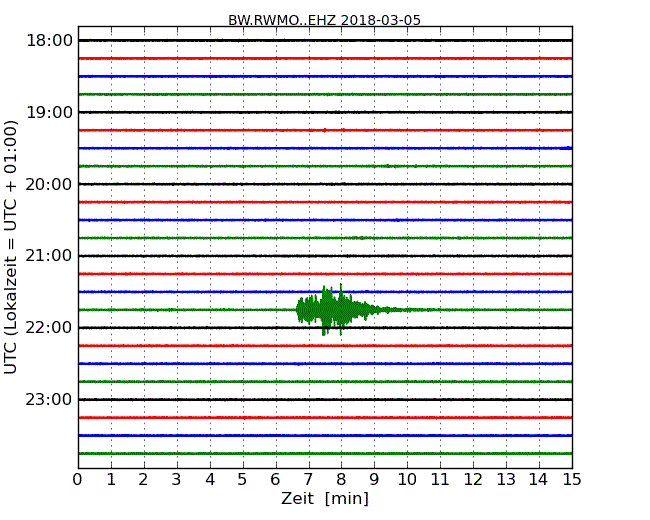This screenshot has height=520, width=650.
Task: Click the 22:00 y-axis label
Action: point(49,328)
